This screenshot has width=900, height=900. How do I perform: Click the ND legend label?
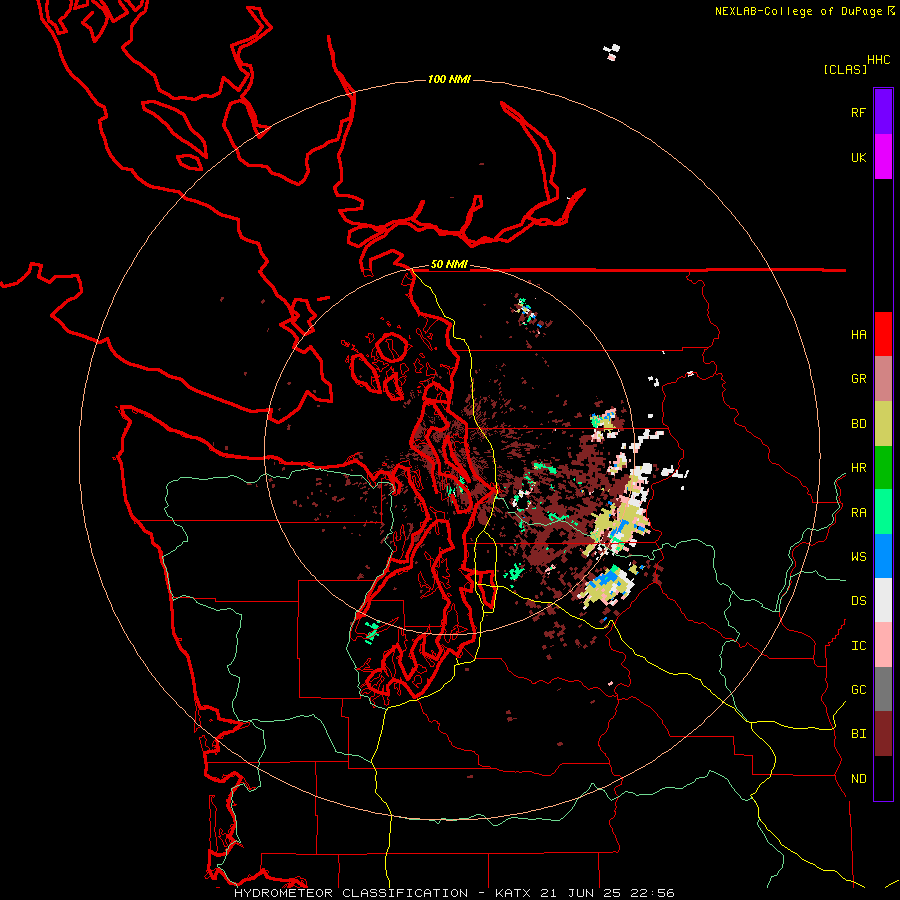coord(858,778)
